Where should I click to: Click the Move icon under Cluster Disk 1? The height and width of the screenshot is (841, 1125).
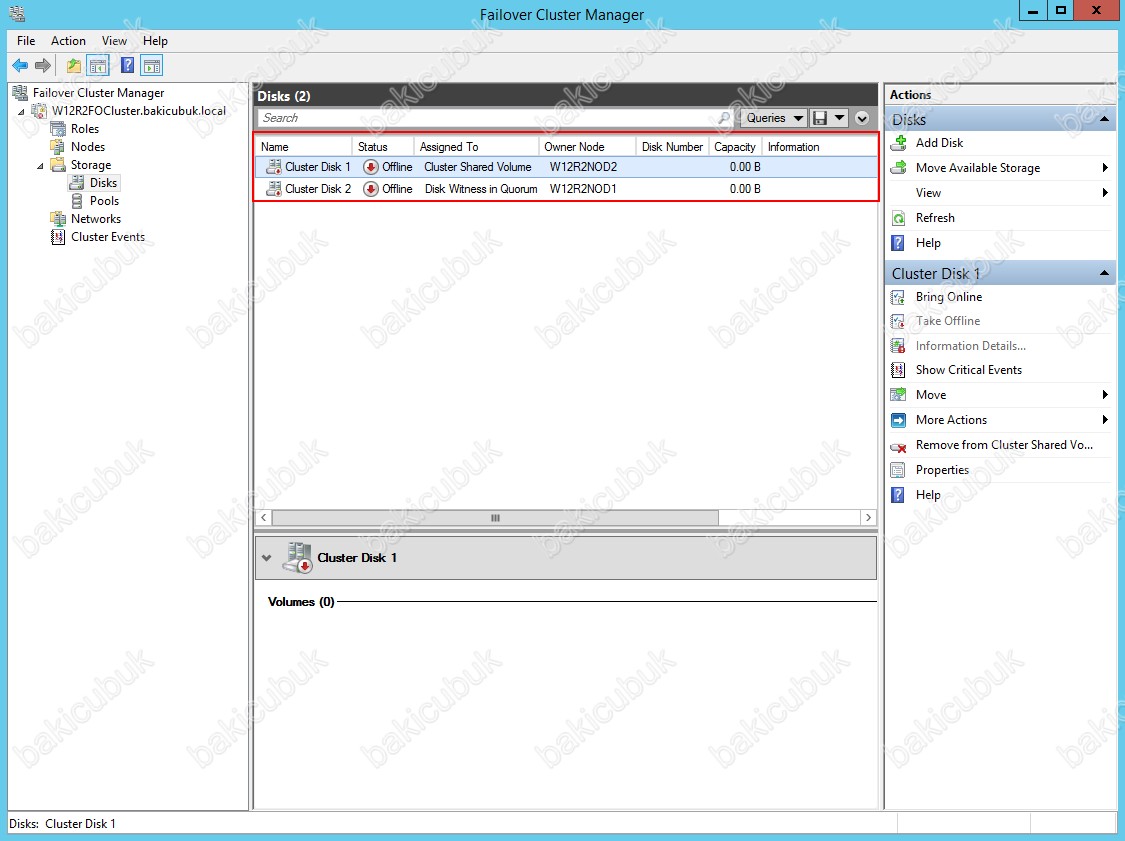point(898,395)
